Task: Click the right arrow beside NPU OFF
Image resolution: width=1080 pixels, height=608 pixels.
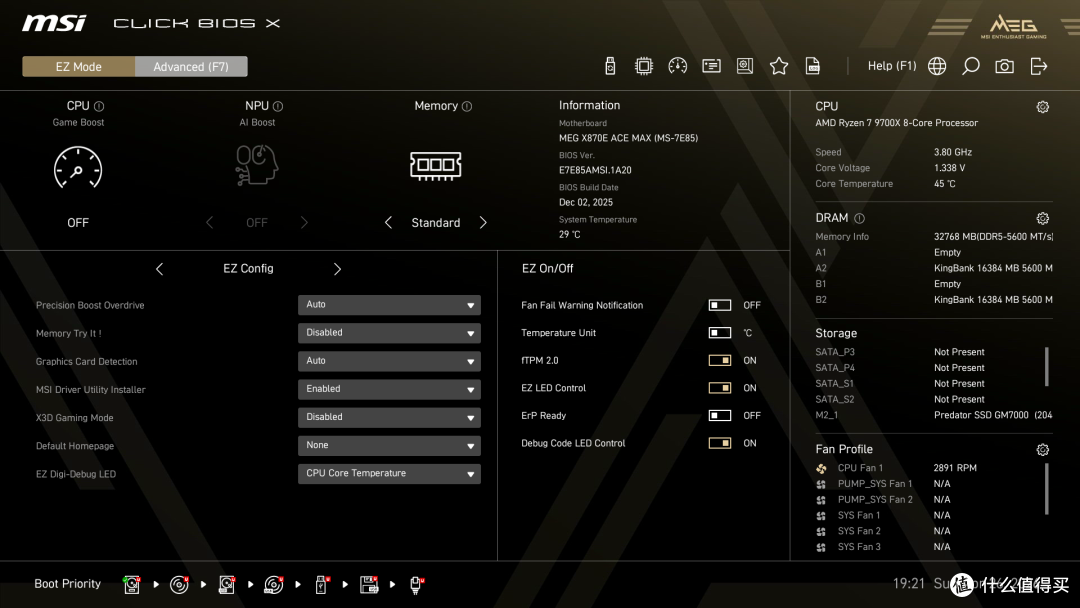Action: pyautogui.click(x=304, y=222)
